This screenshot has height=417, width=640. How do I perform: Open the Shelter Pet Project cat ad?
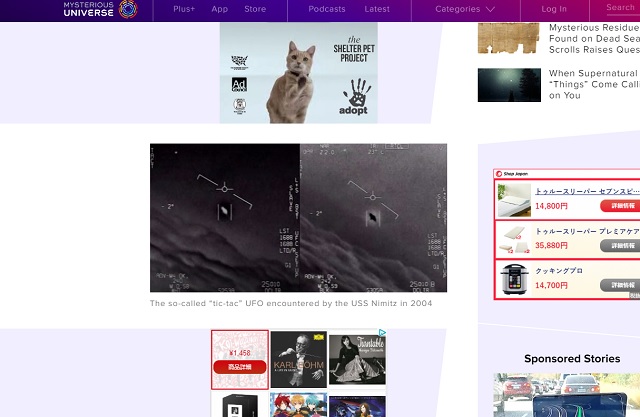[x=298, y=73]
